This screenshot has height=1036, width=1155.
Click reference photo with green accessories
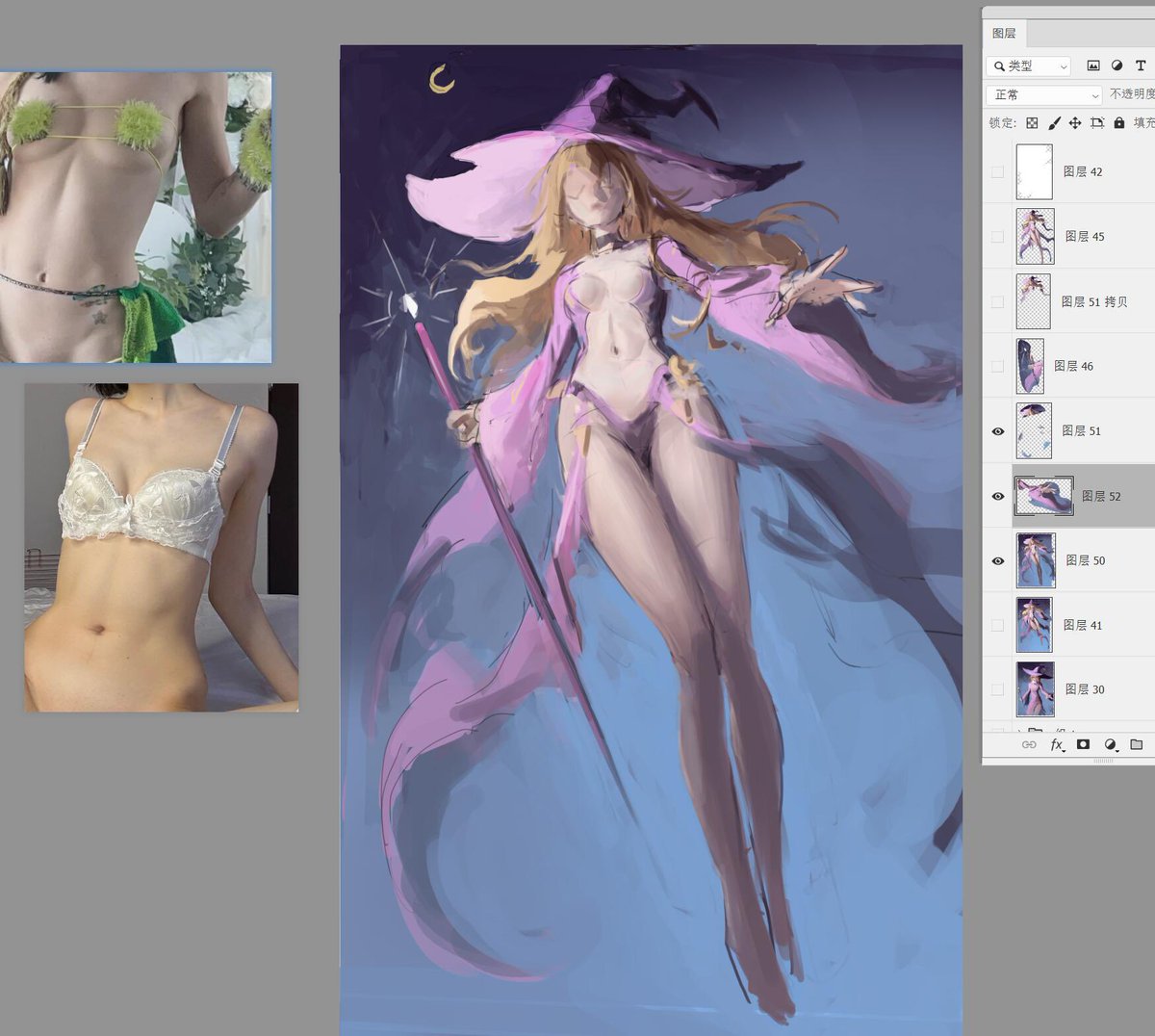[x=136, y=218]
